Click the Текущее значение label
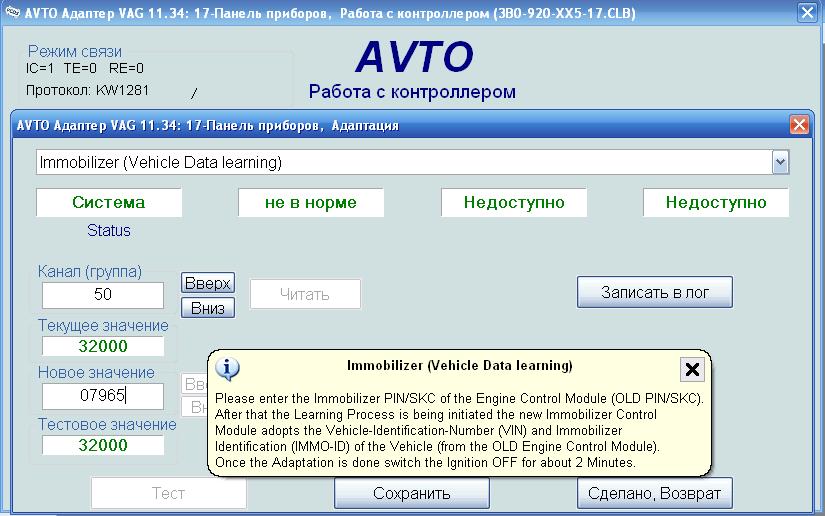 103,326
